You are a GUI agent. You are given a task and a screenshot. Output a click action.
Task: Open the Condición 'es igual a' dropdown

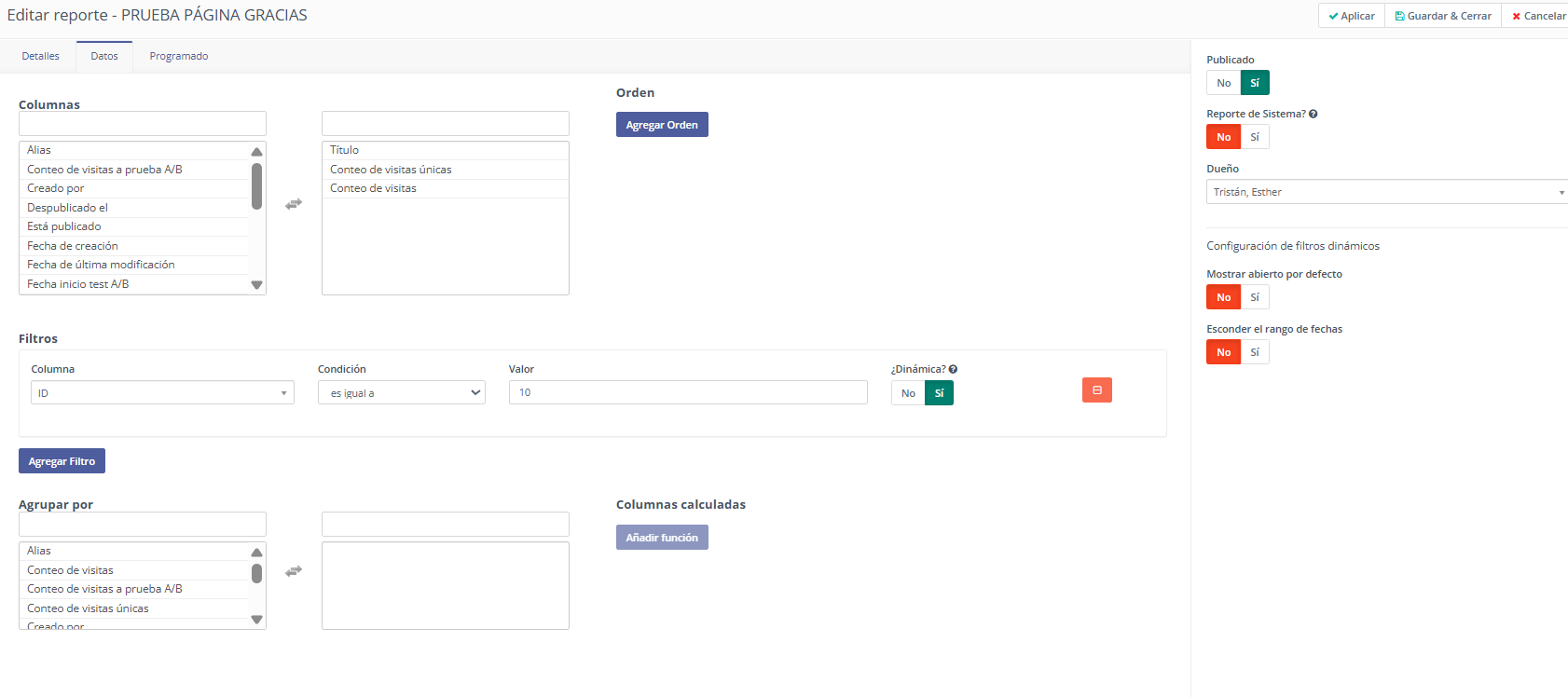(401, 393)
